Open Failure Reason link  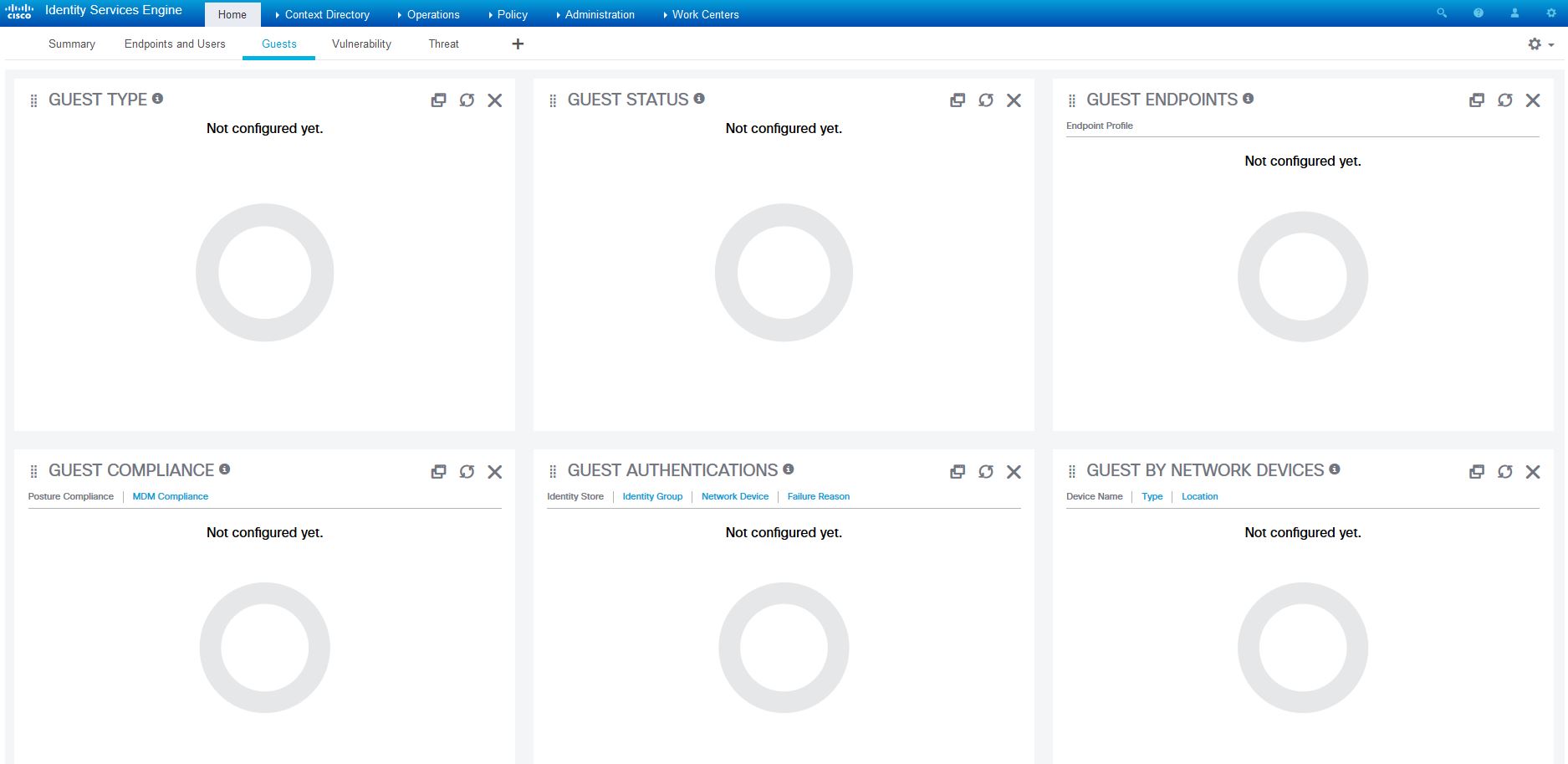pos(819,496)
